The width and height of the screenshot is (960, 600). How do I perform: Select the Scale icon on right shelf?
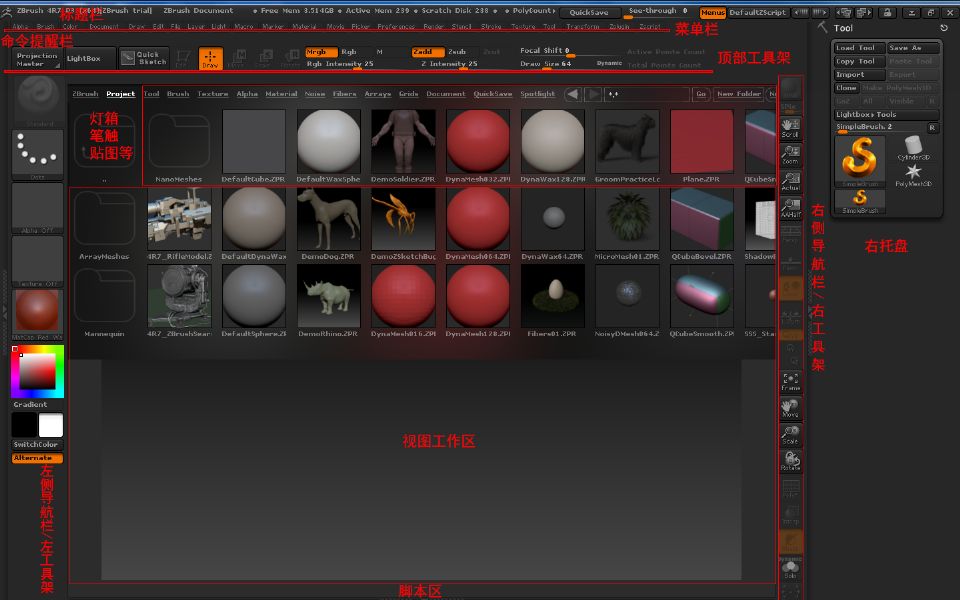point(790,435)
